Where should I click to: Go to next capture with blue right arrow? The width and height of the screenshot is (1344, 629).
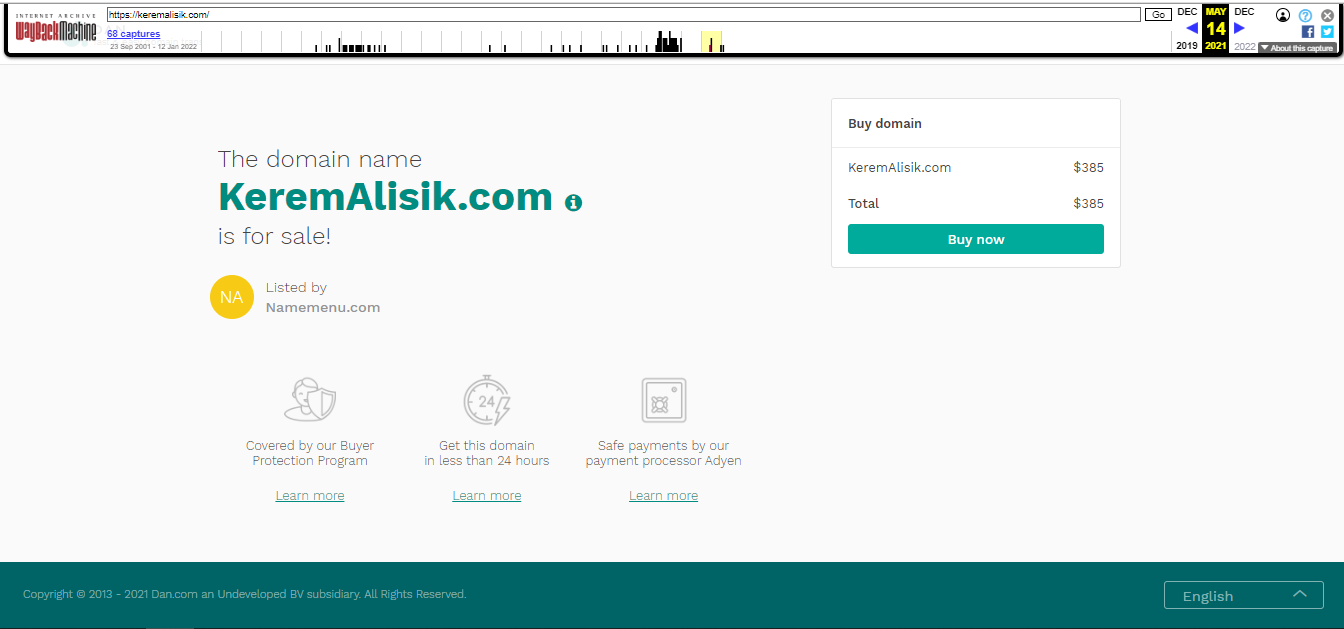click(x=1240, y=28)
